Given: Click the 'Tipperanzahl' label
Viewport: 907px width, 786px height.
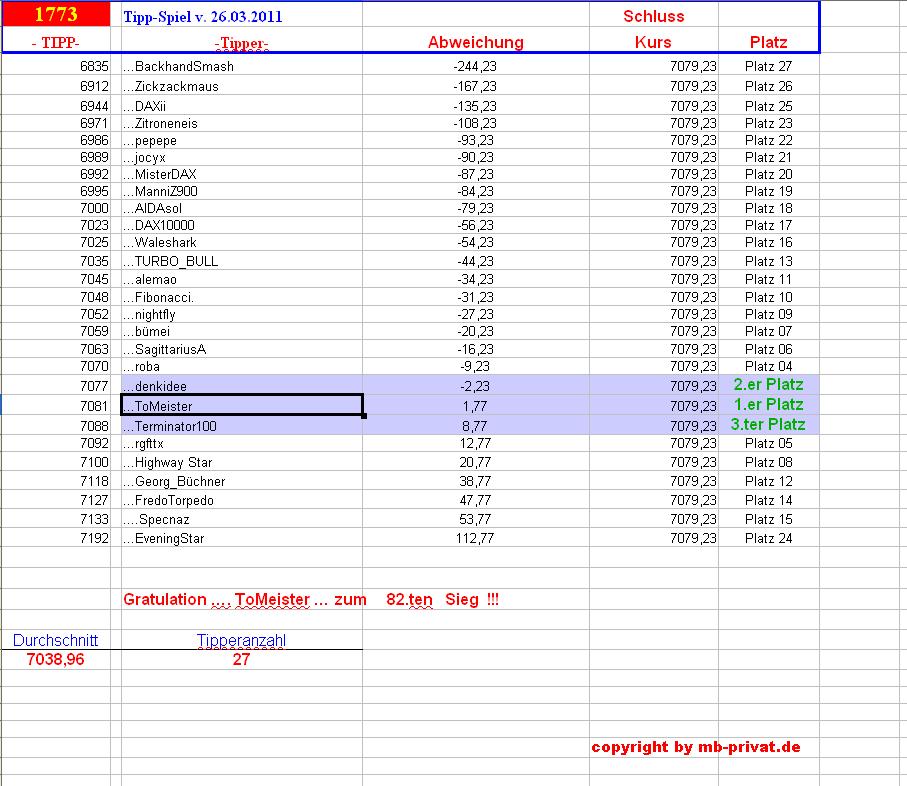Looking at the screenshot, I should point(241,640).
